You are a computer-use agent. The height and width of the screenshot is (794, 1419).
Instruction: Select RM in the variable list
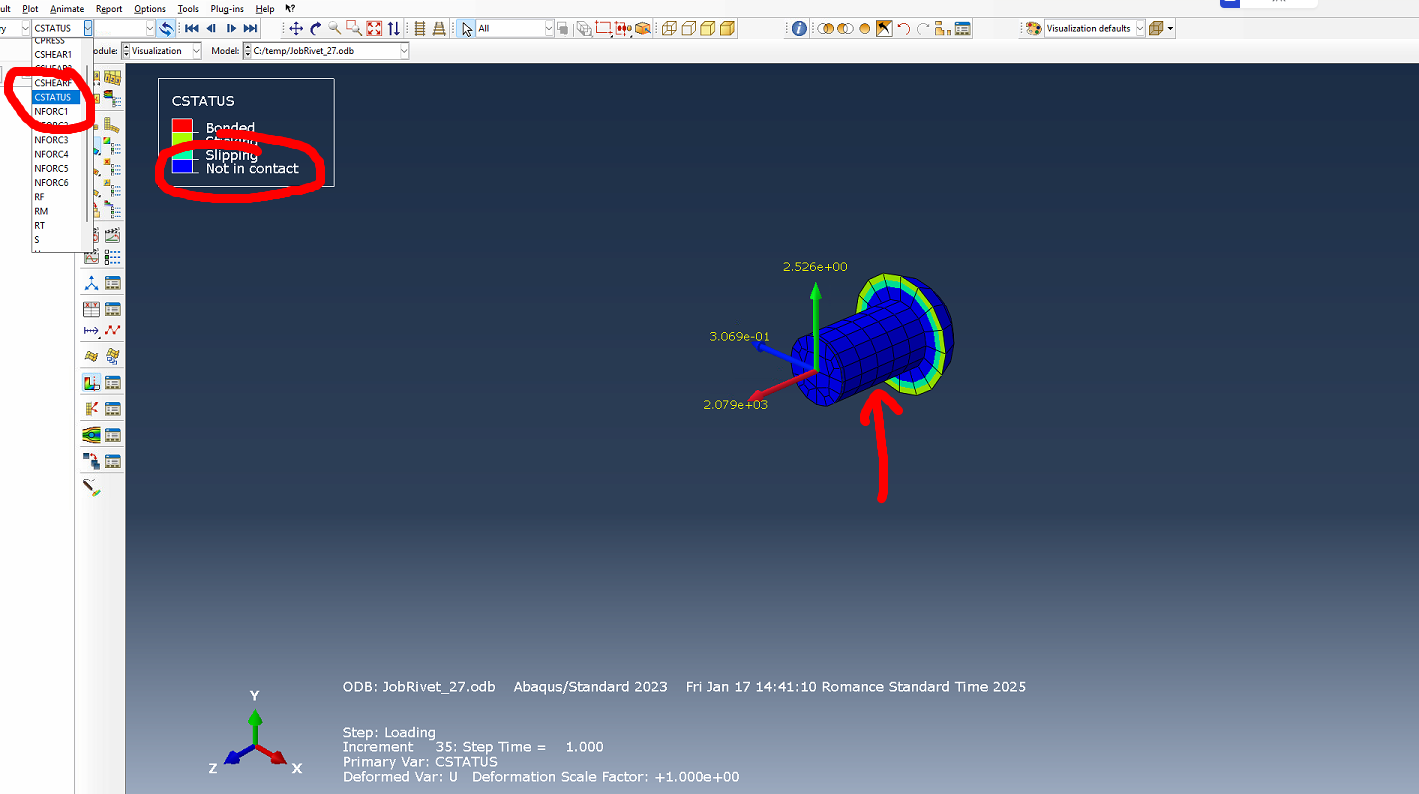pos(41,211)
